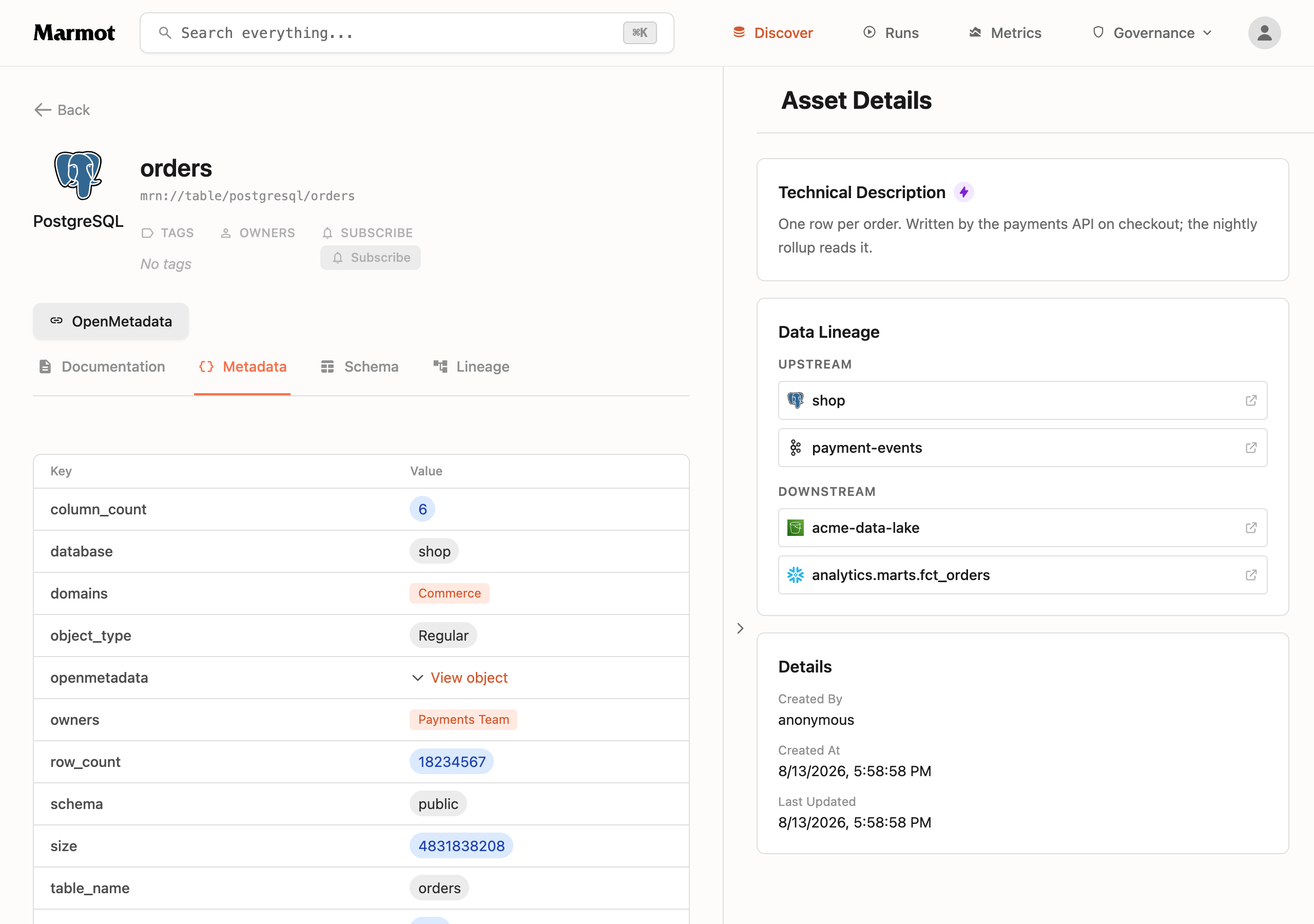Click the Commerce domain chip
The height and width of the screenshot is (924, 1314).
tap(449, 594)
